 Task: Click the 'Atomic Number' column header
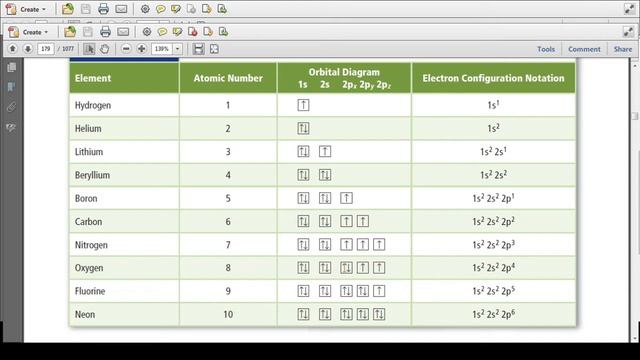point(228,78)
